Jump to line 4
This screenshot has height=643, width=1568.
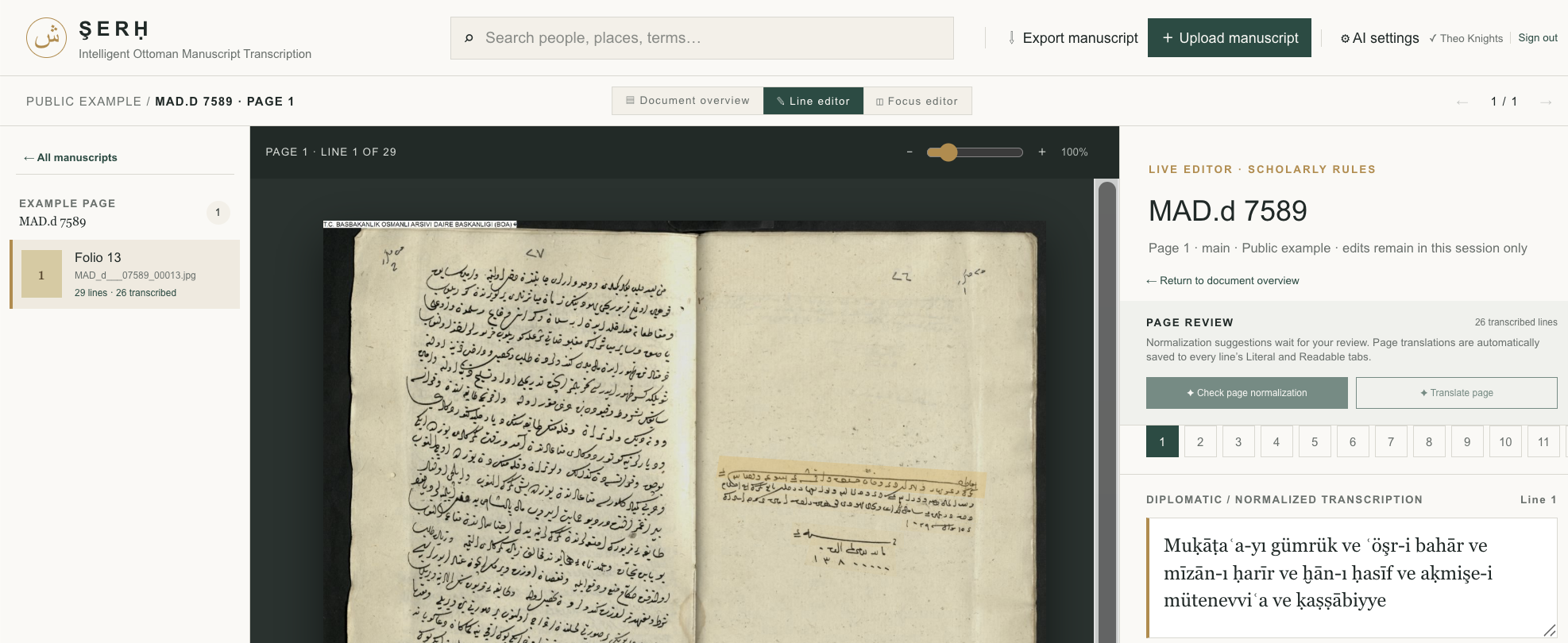pos(1276,441)
